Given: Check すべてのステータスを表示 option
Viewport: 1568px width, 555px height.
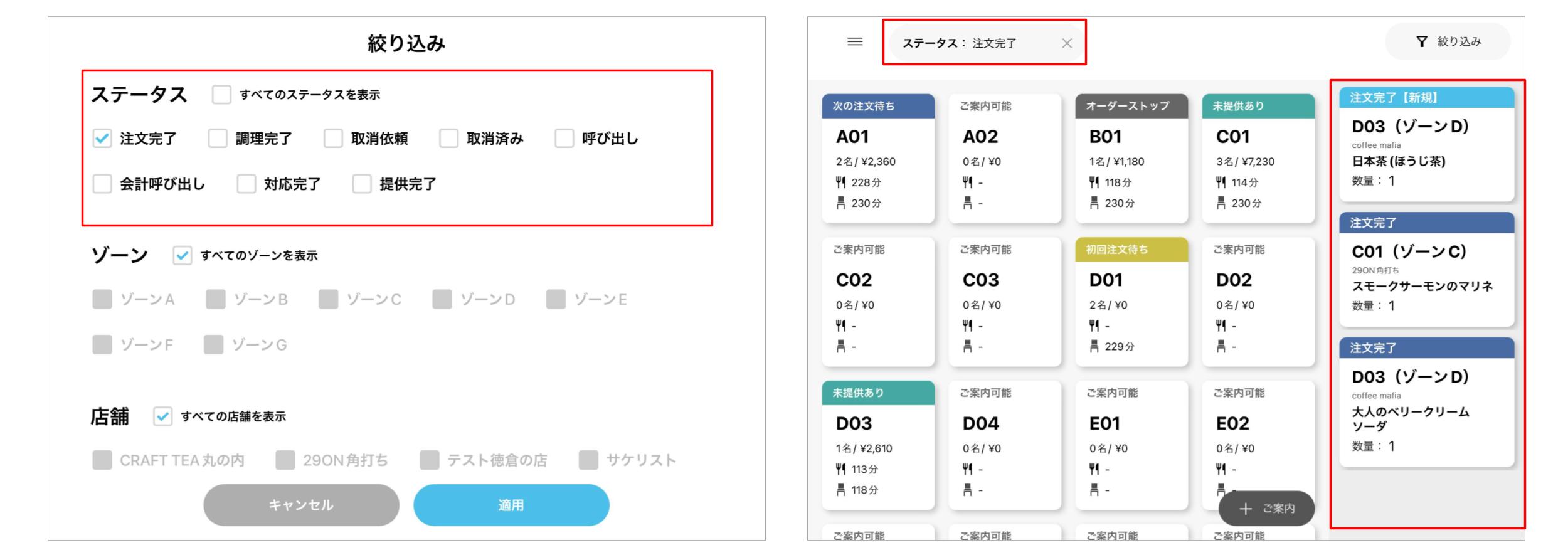Looking at the screenshot, I should click(221, 95).
